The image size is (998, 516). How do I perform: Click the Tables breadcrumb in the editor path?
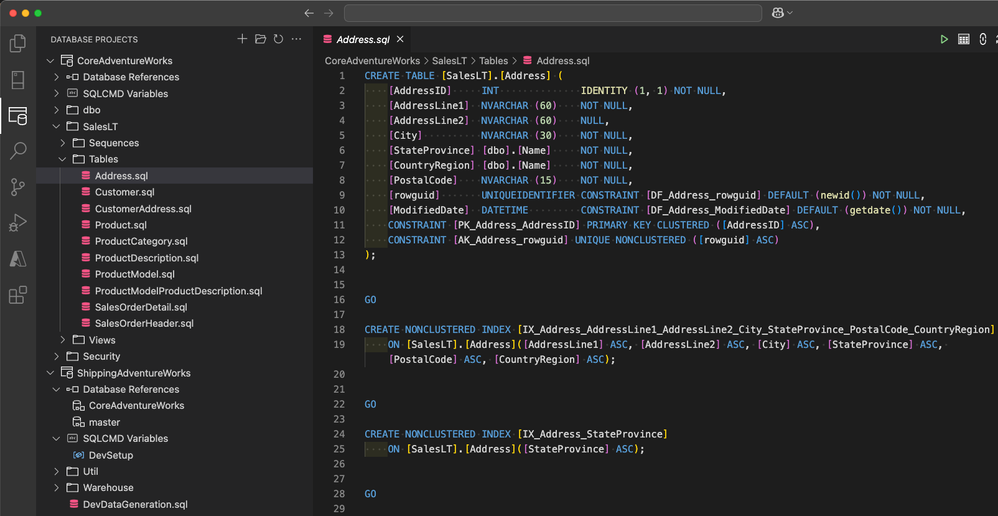(493, 61)
